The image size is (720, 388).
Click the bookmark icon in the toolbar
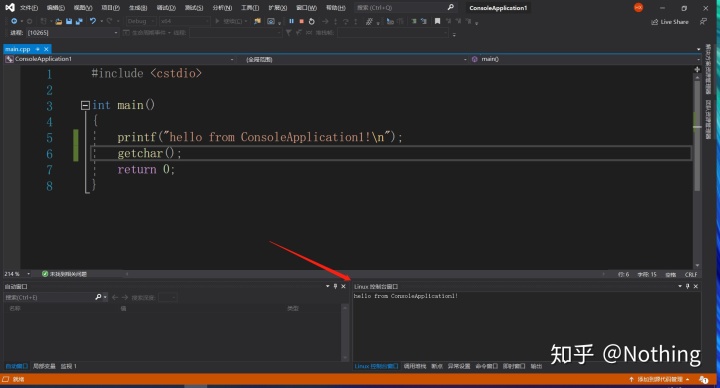coord(437,21)
